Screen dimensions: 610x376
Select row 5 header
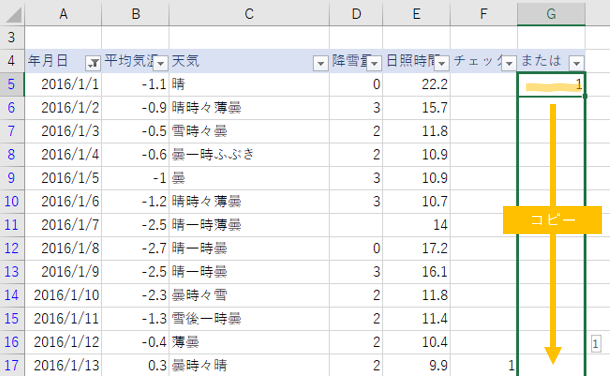12,84
